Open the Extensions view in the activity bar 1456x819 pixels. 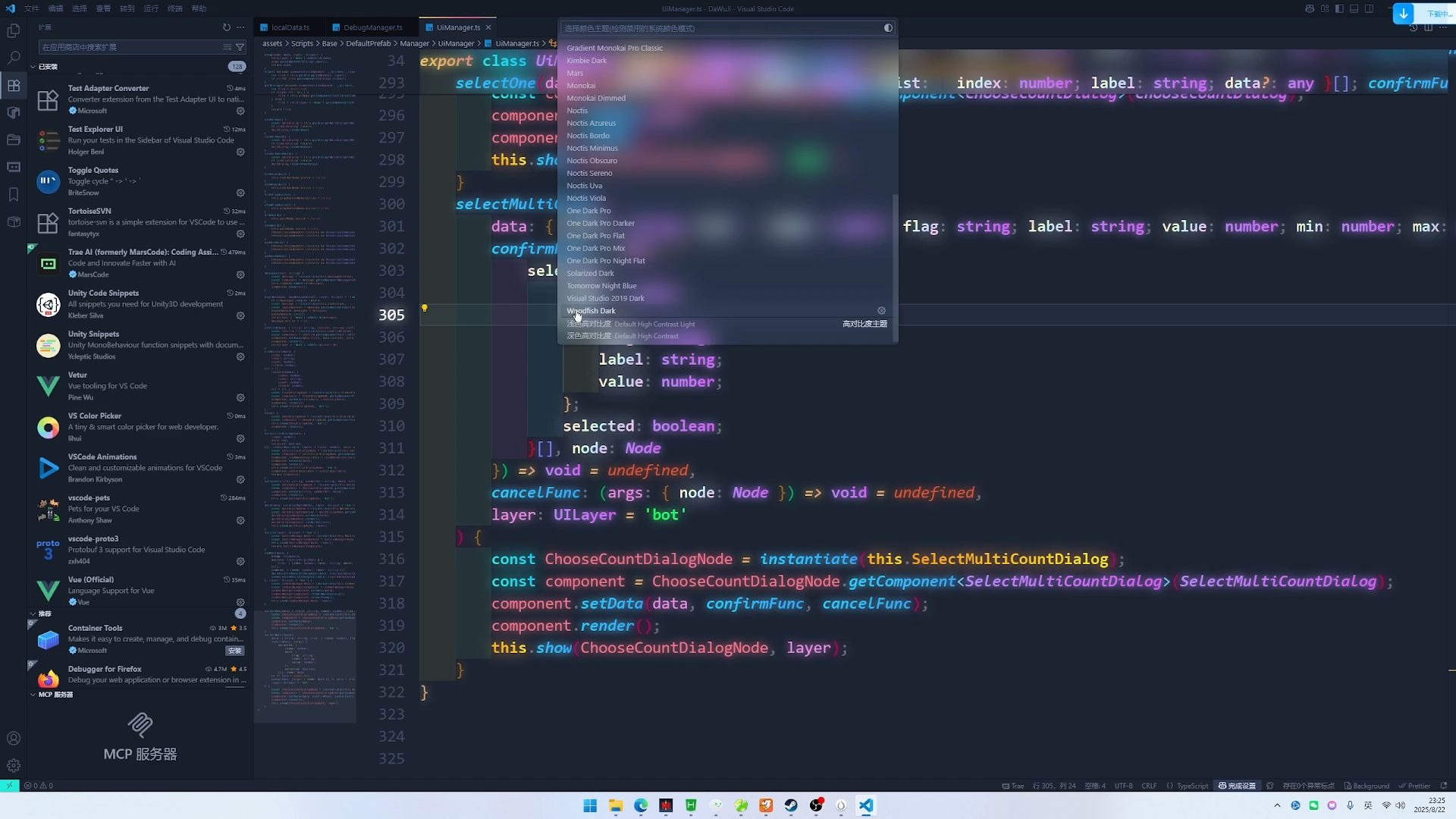[14, 86]
